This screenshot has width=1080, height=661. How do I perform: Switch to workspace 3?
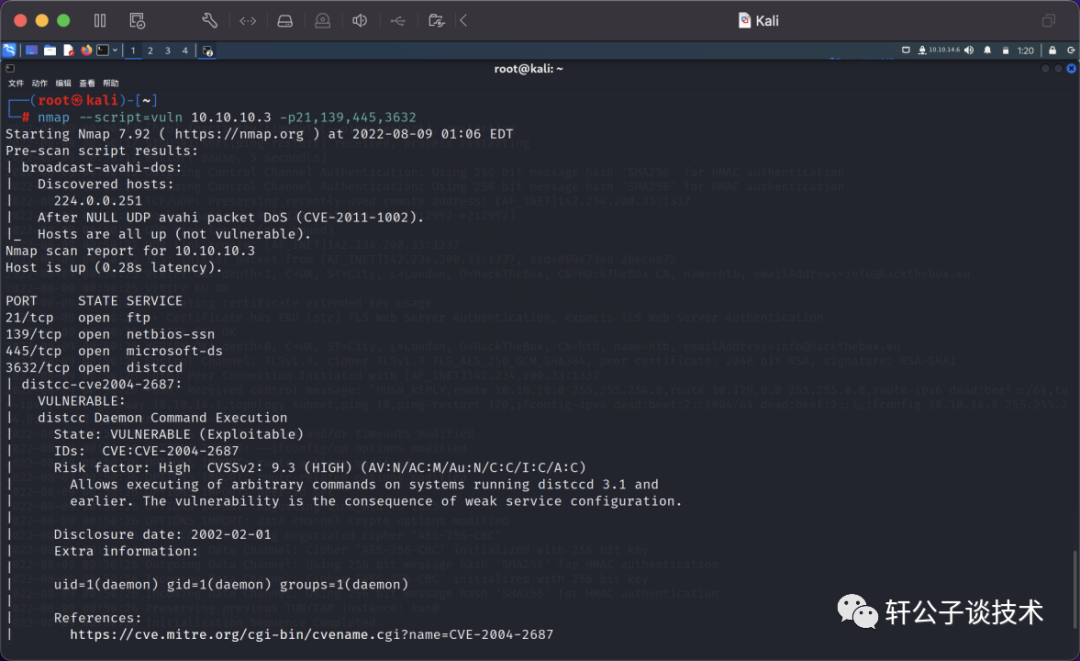[167, 50]
